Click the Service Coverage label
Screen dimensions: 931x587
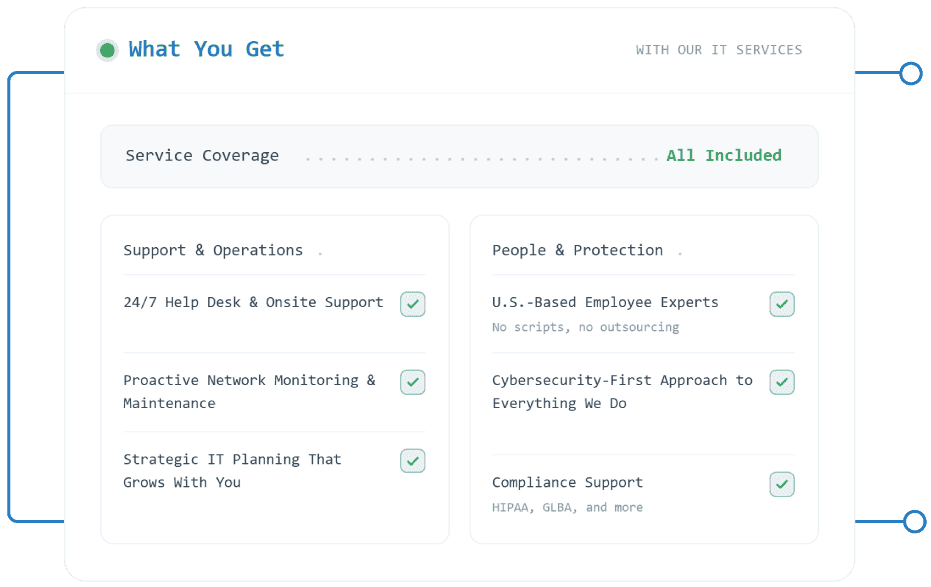tap(202, 156)
